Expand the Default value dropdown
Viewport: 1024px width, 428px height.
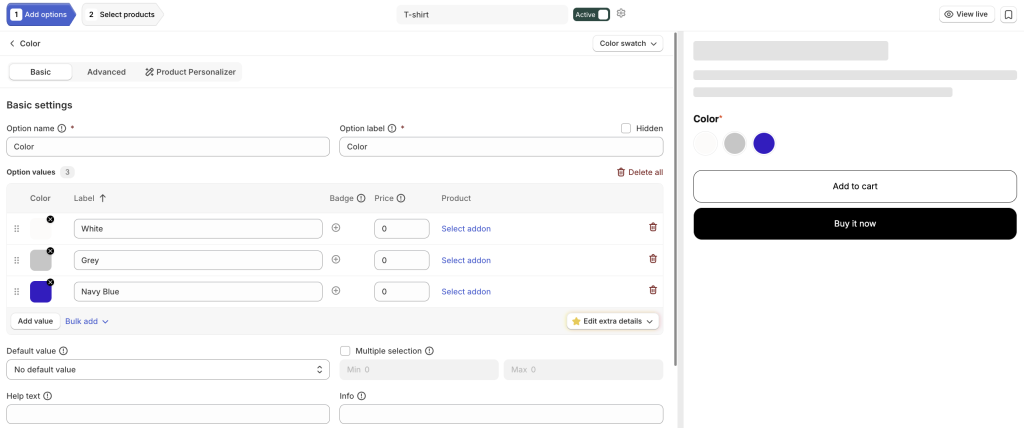tap(168, 369)
